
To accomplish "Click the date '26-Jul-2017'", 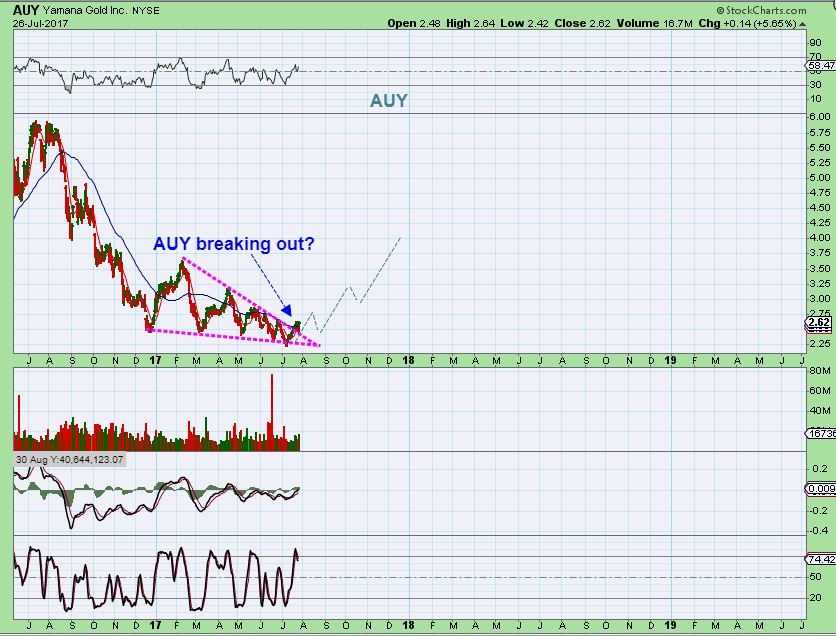I will [x=41, y=23].
